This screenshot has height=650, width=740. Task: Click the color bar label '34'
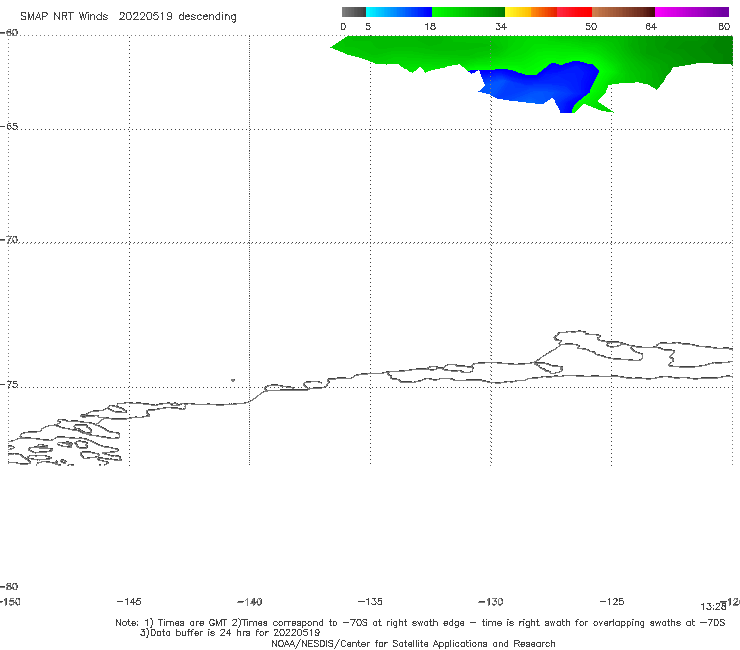(x=501, y=26)
